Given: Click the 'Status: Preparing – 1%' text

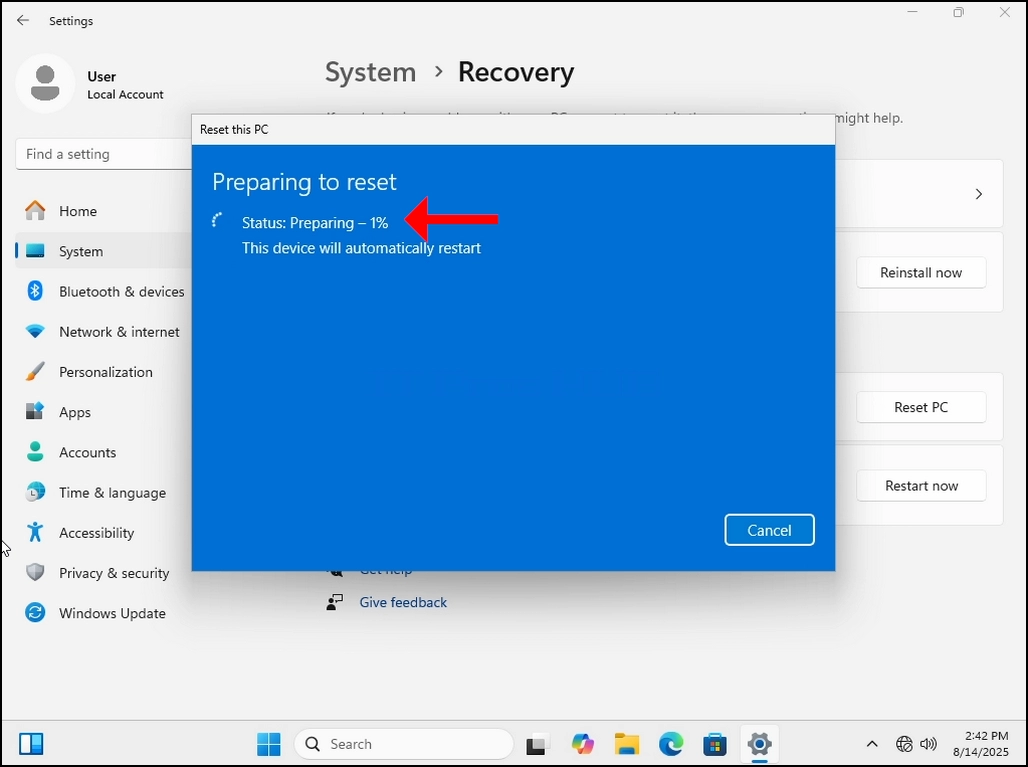Looking at the screenshot, I should [315, 223].
